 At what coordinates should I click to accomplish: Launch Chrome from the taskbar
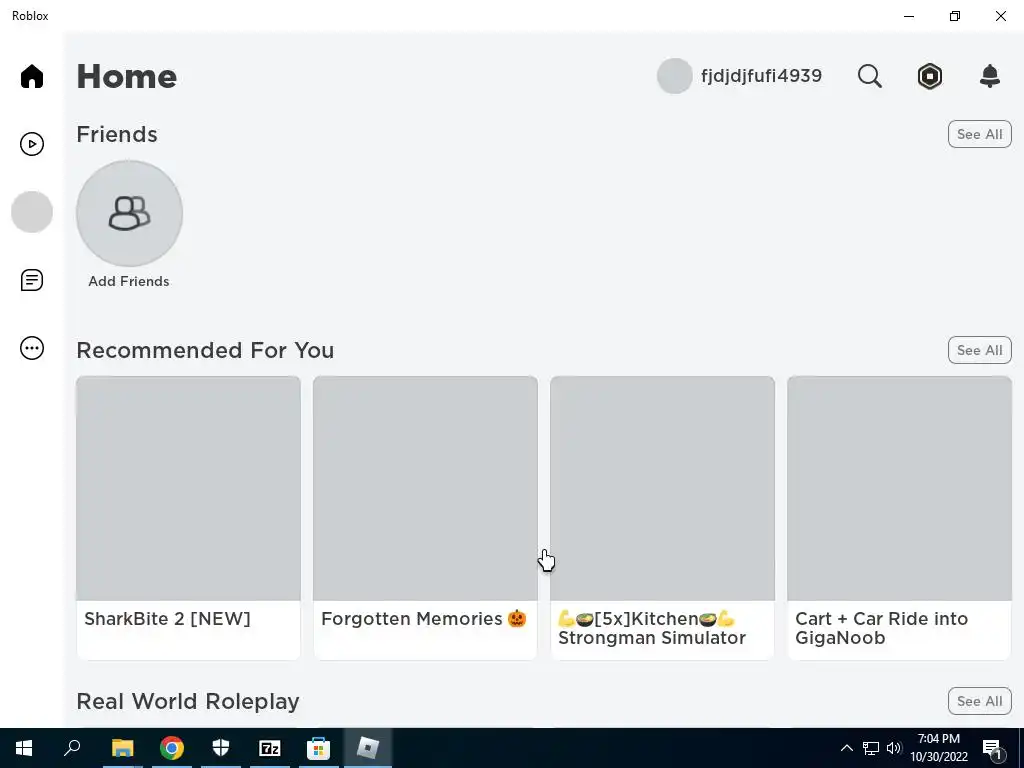172,748
